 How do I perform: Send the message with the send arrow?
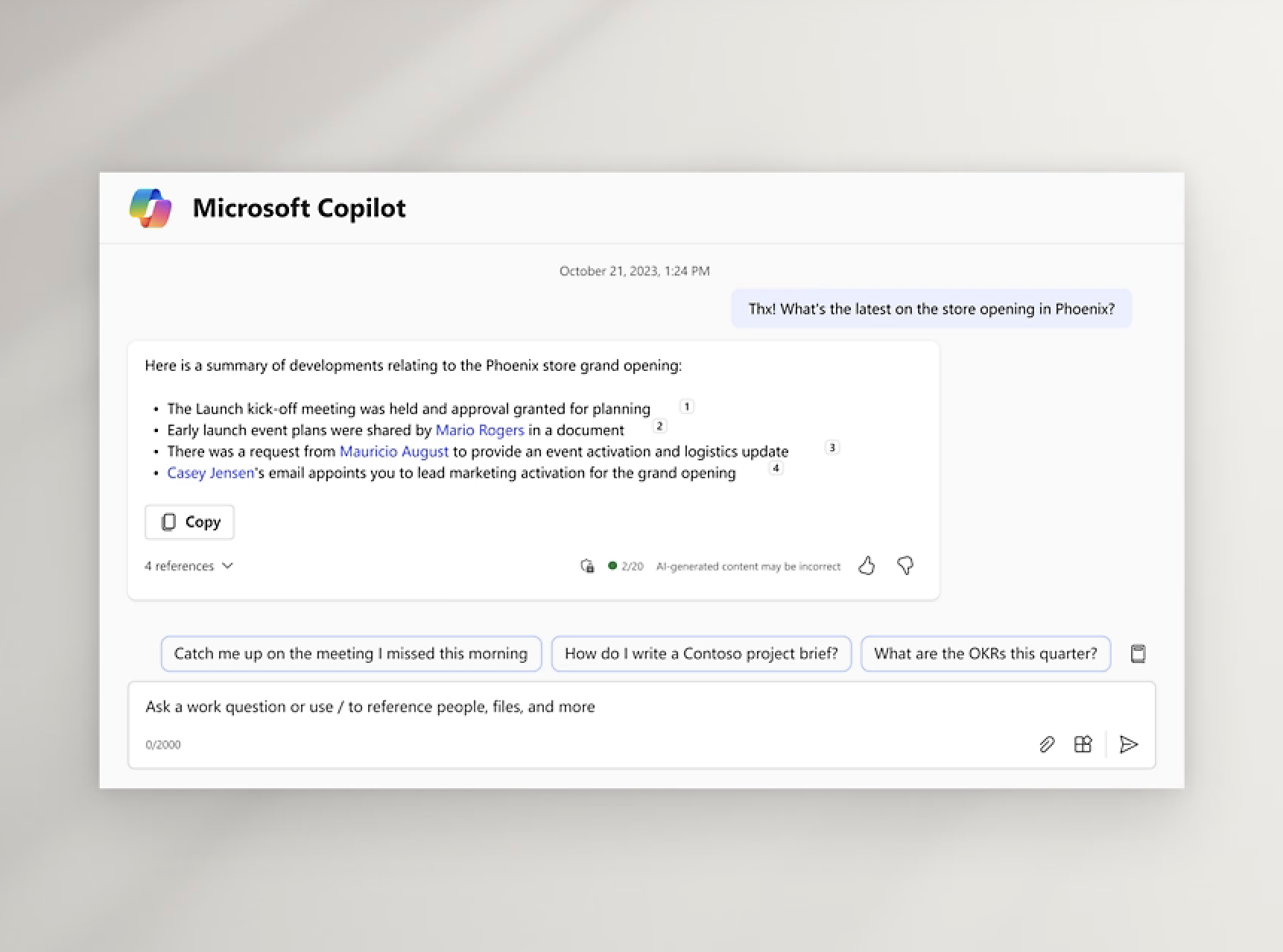click(x=1130, y=744)
